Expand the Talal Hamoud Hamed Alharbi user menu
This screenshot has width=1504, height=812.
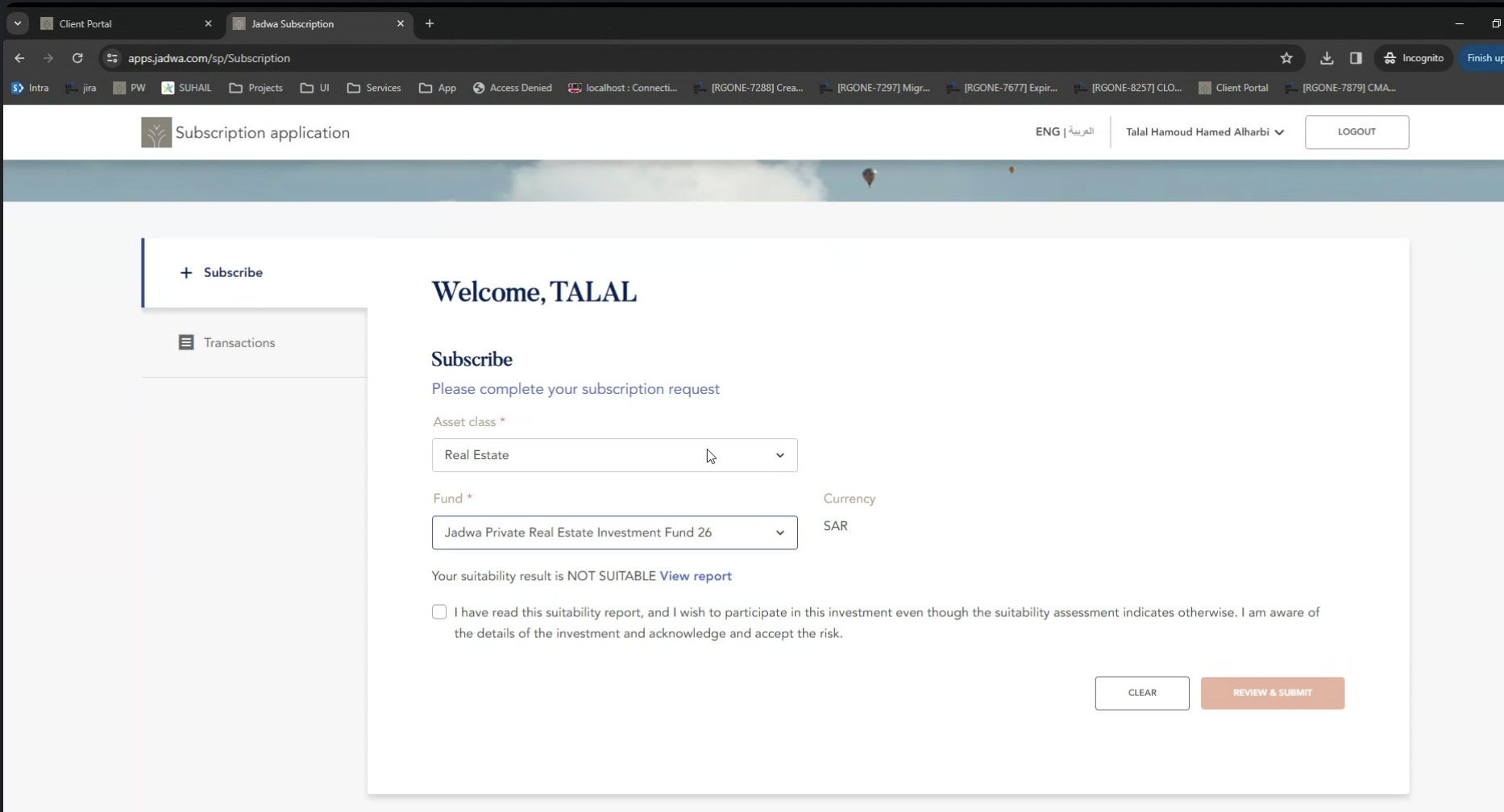(x=1204, y=132)
